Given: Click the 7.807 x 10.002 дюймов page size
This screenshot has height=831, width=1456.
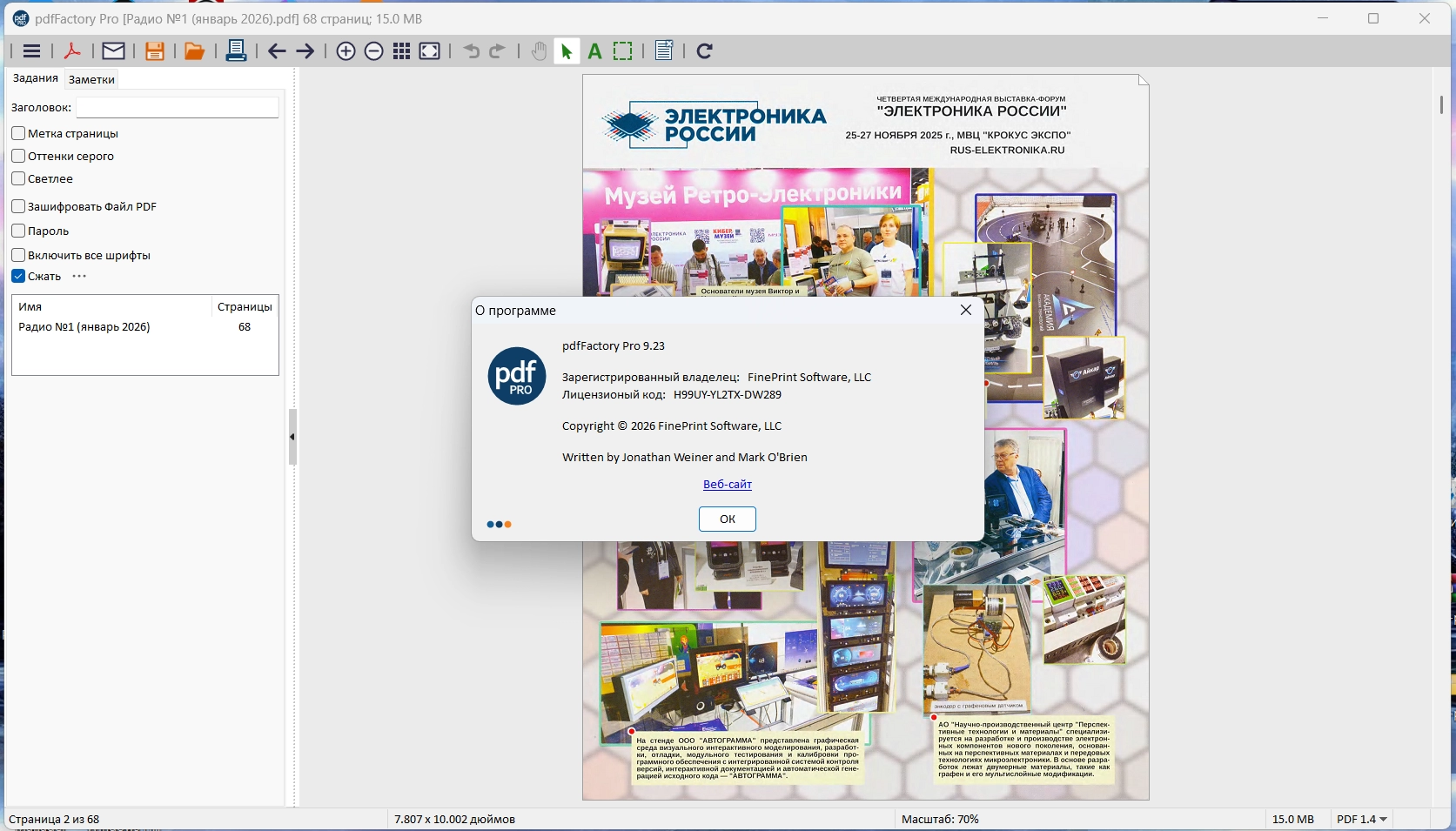Looking at the screenshot, I should coord(454,819).
